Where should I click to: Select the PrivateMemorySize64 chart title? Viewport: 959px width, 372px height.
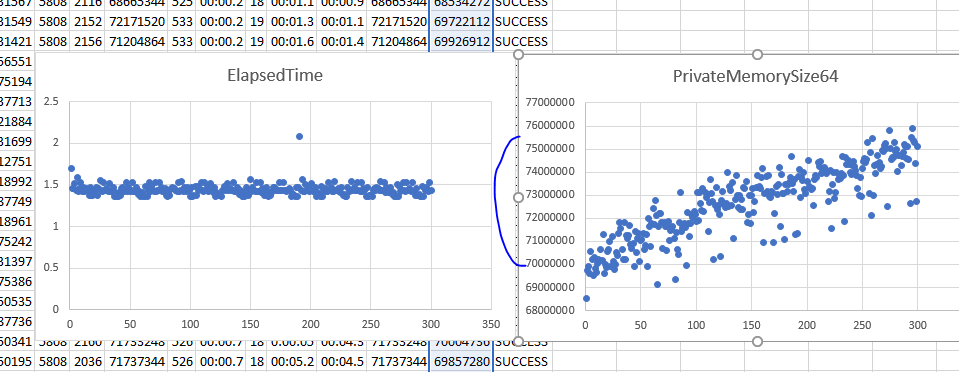pyautogui.click(x=755, y=76)
